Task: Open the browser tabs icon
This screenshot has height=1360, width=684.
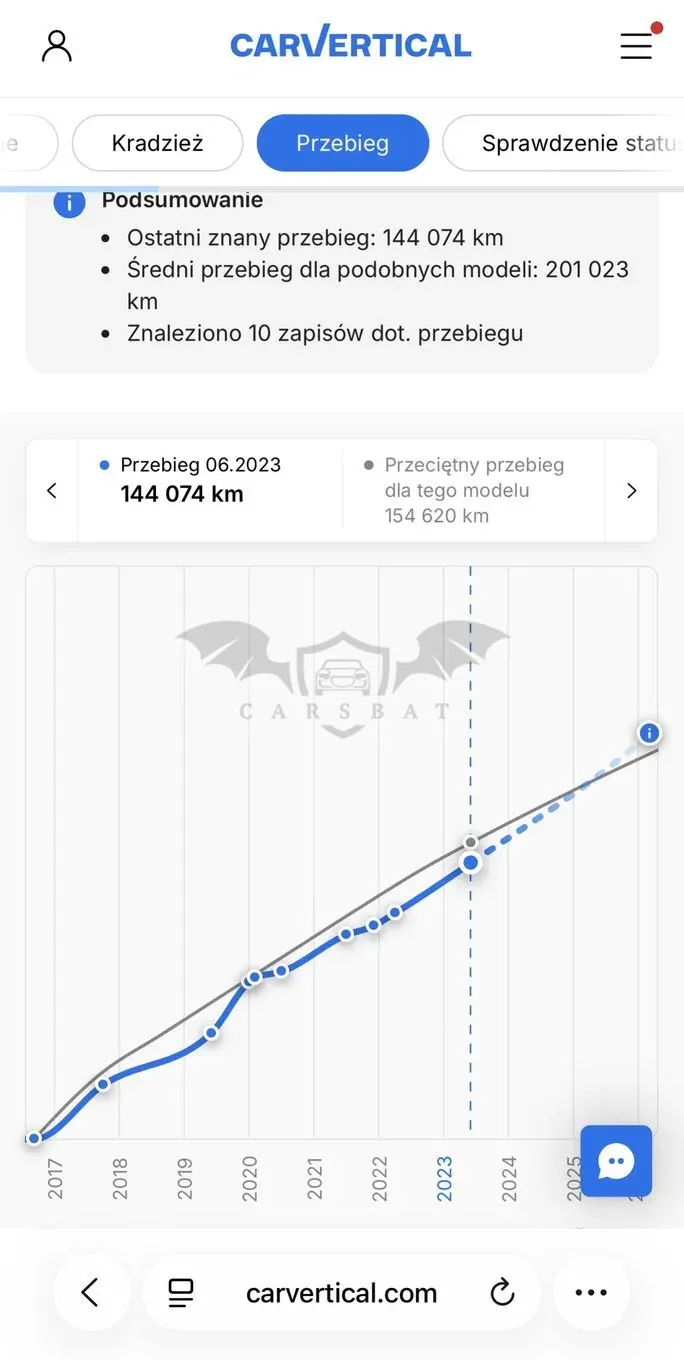Action: 181,1293
